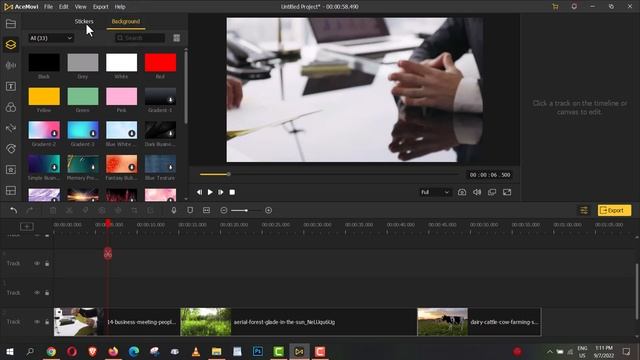The height and width of the screenshot is (360, 640).
Task: Open the Split Screen layout panel in sidebar
Action: (11, 191)
